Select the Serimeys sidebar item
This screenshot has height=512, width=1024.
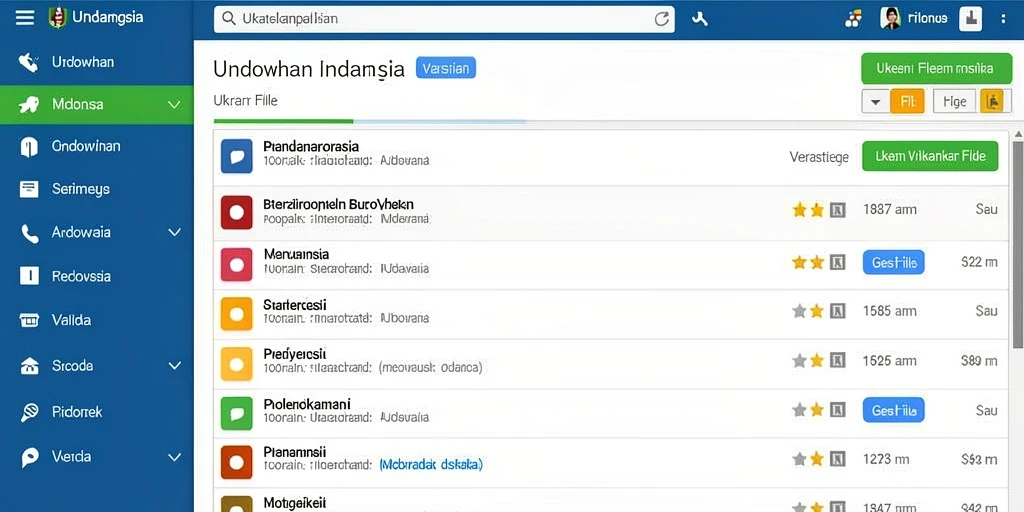(97, 189)
